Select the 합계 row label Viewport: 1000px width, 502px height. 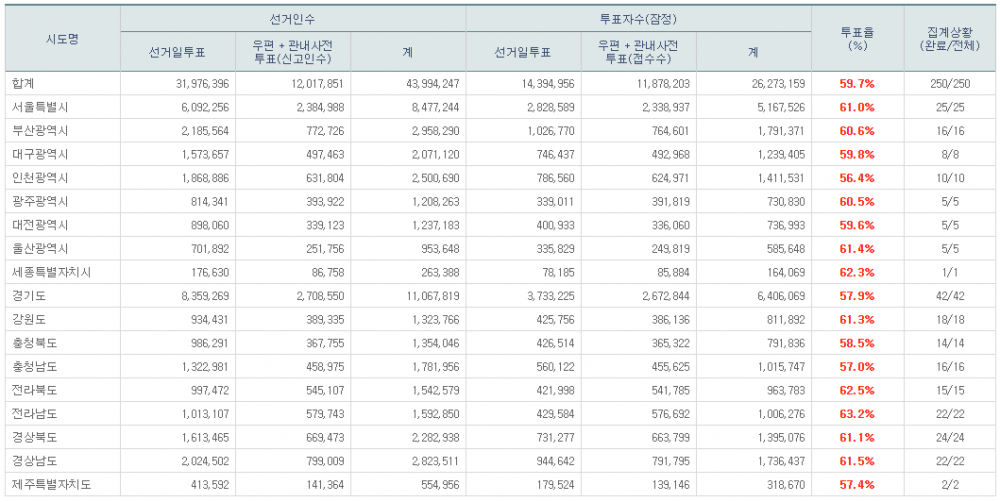point(22,84)
